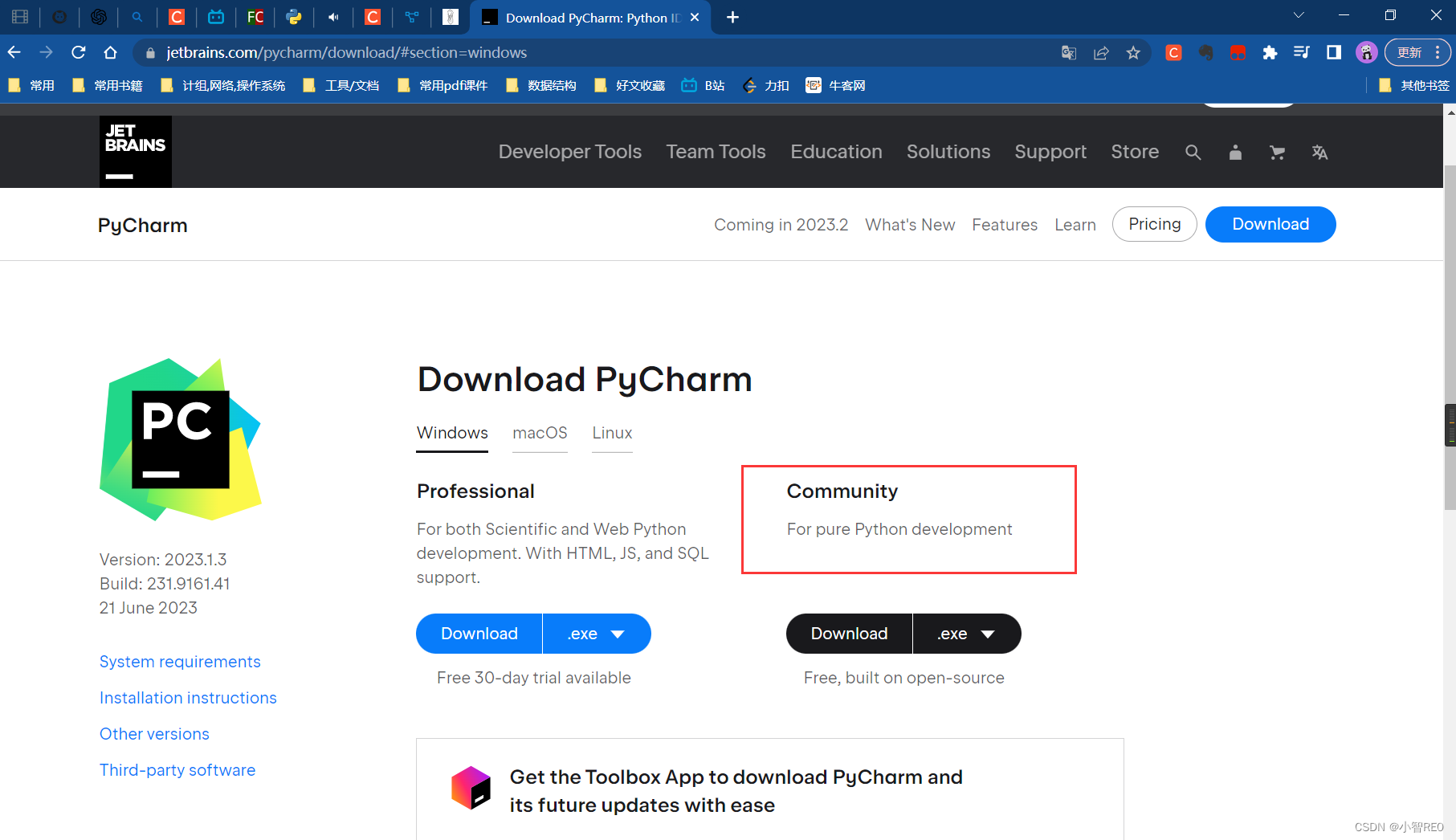This screenshot has width=1456, height=840.
Task: Switch to the Bilibili pinned tab
Action: coord(216,17)
